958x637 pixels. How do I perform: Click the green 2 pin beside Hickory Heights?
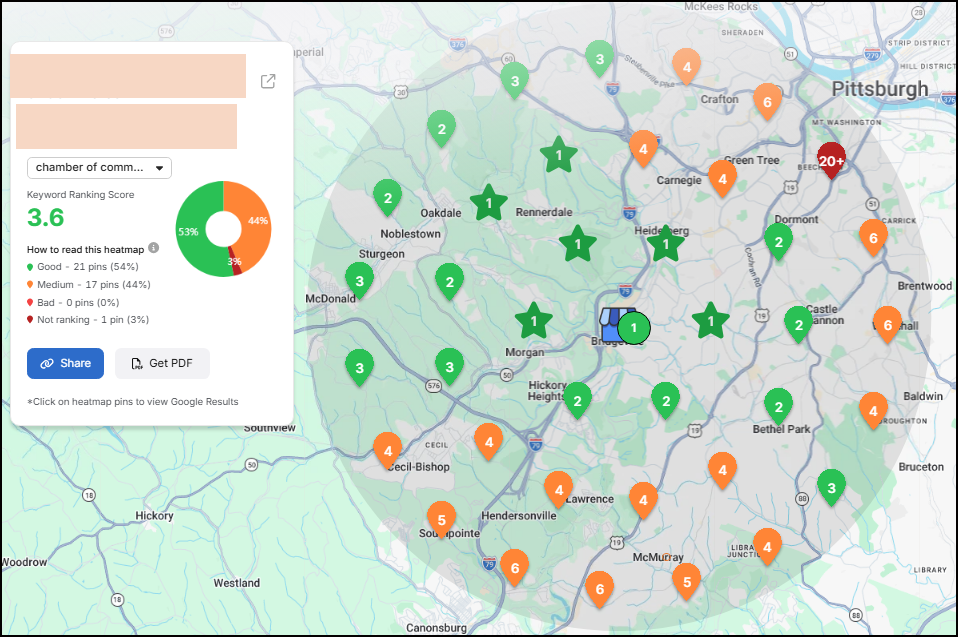point(577,401)
